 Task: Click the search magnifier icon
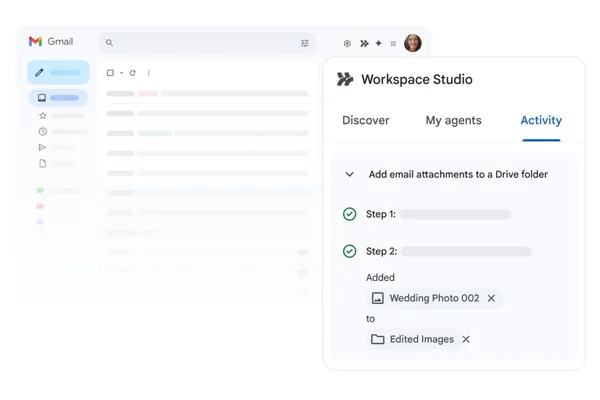(109, 43)
